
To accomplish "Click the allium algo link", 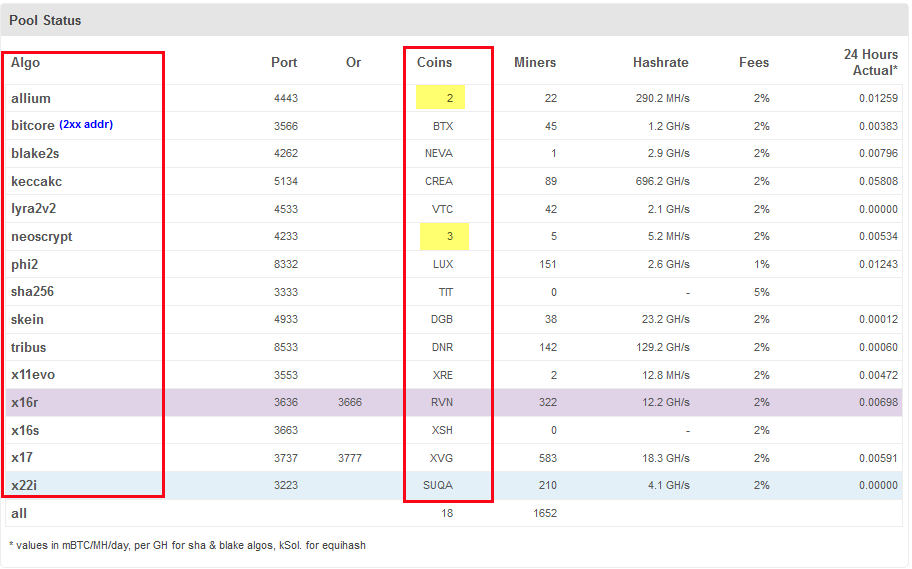I will 31,98.
